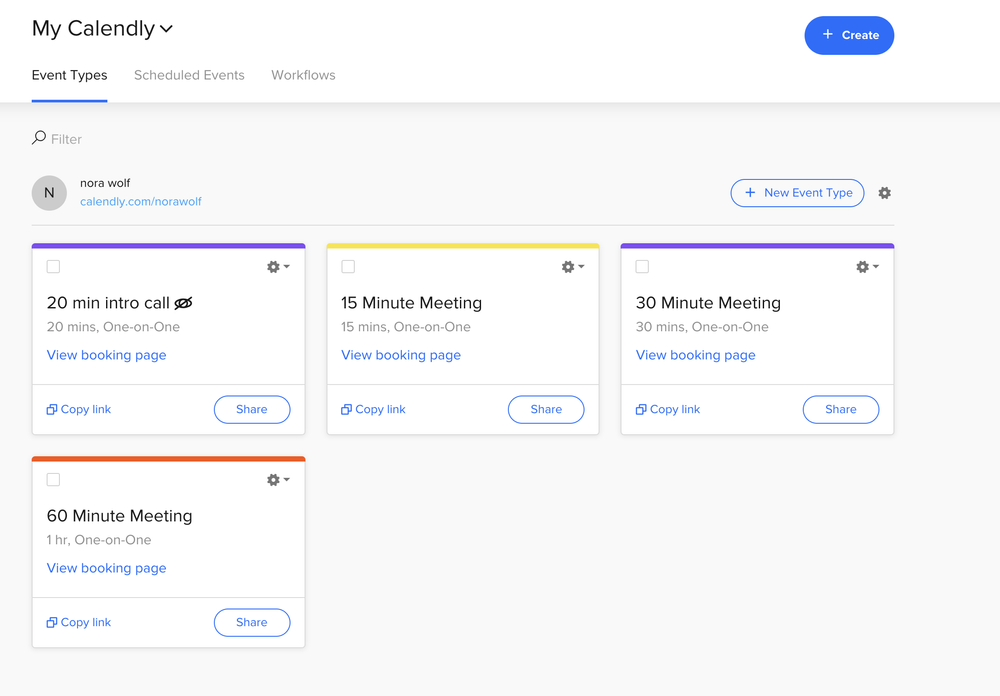1000x696 pixels.
Task: Open the calendly.com/norawolf link
Action: [x=140, y=202]
